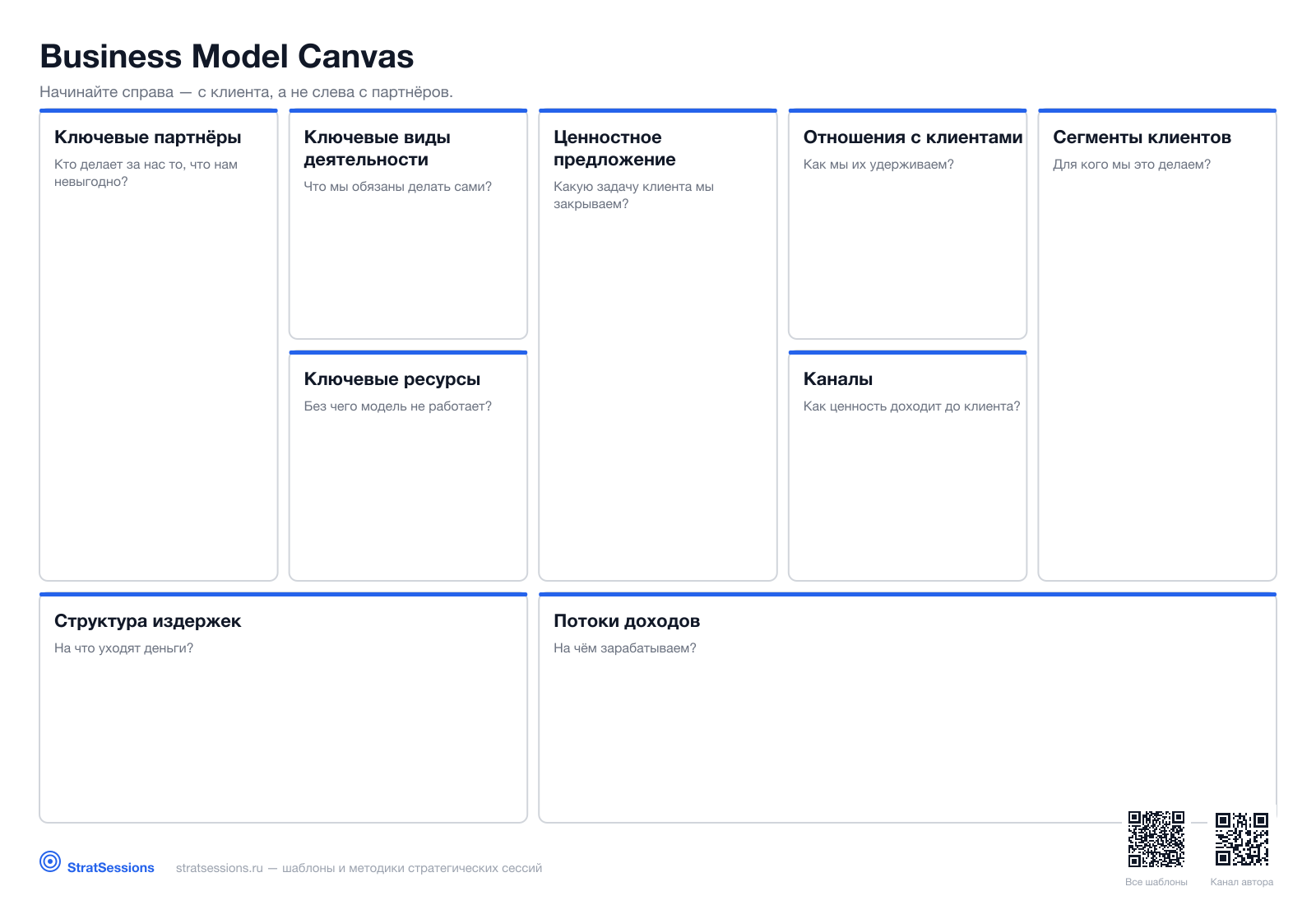
Task: Click the 'Все шаблоны' caption
Action: 1156,882
